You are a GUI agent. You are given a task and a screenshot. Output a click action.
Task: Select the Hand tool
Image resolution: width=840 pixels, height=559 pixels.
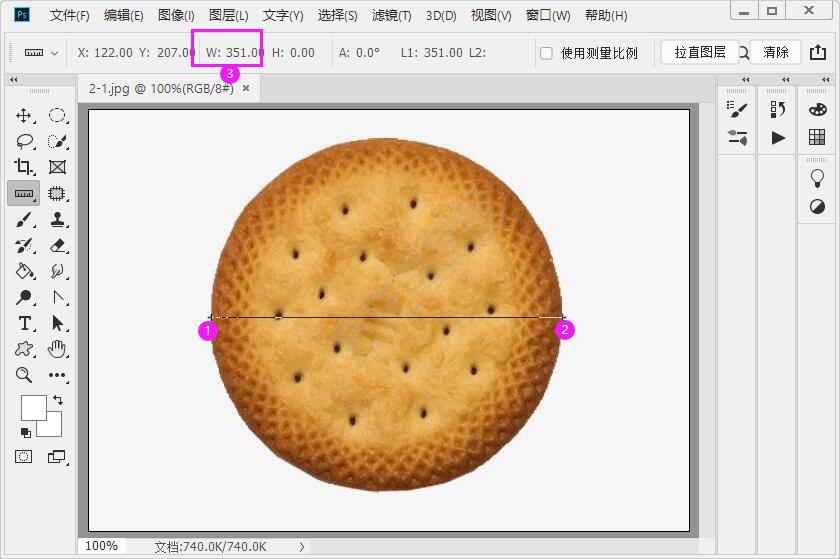point(57,349)
